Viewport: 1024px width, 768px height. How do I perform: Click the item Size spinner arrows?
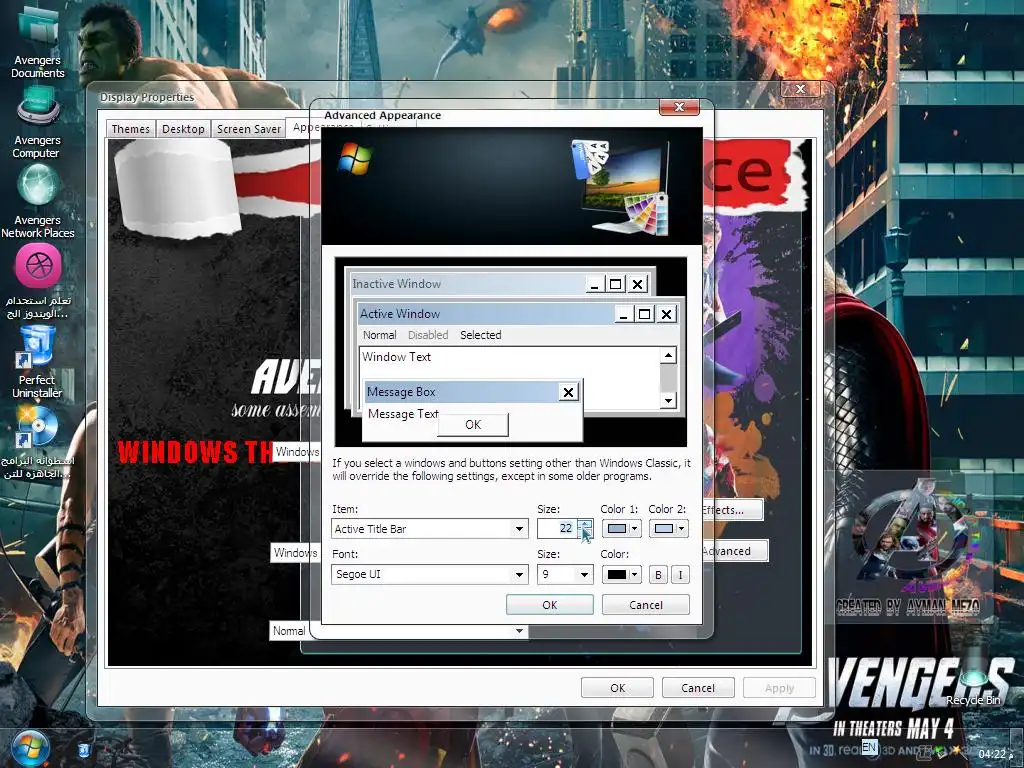pyautogui.click(x=585, y=528)
